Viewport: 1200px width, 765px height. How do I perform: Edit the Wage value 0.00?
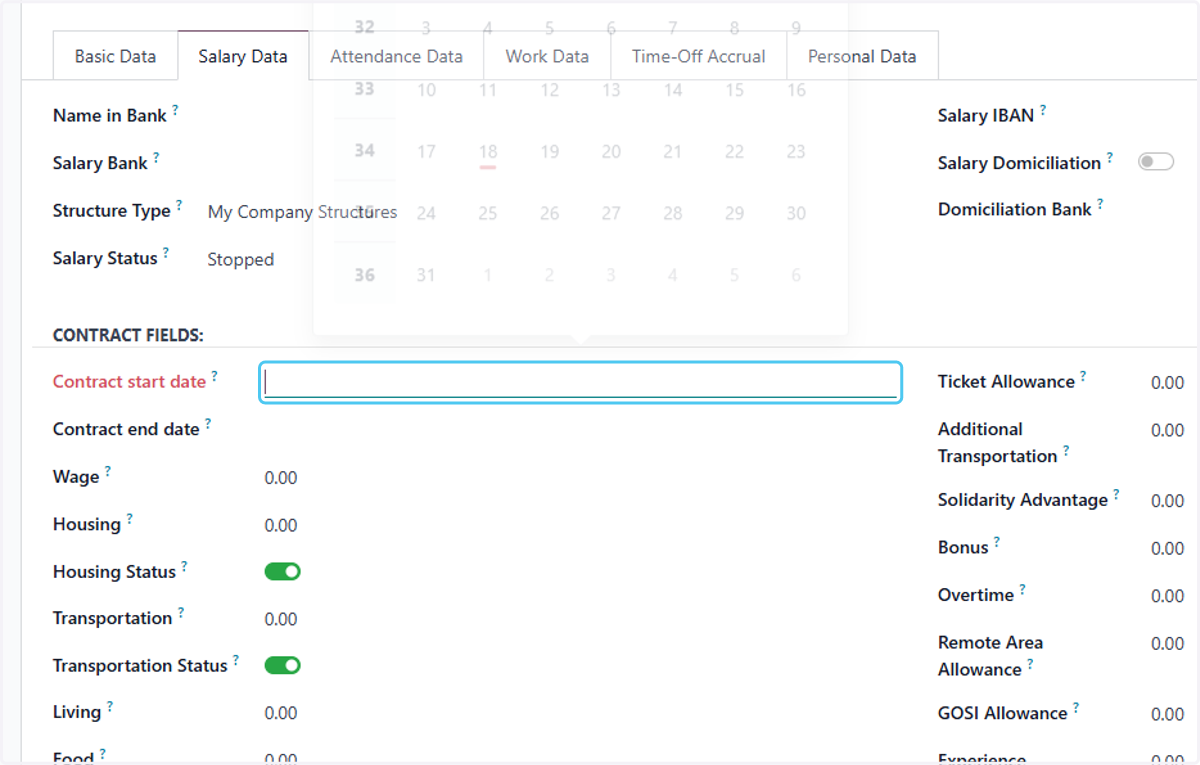point(281,478)
